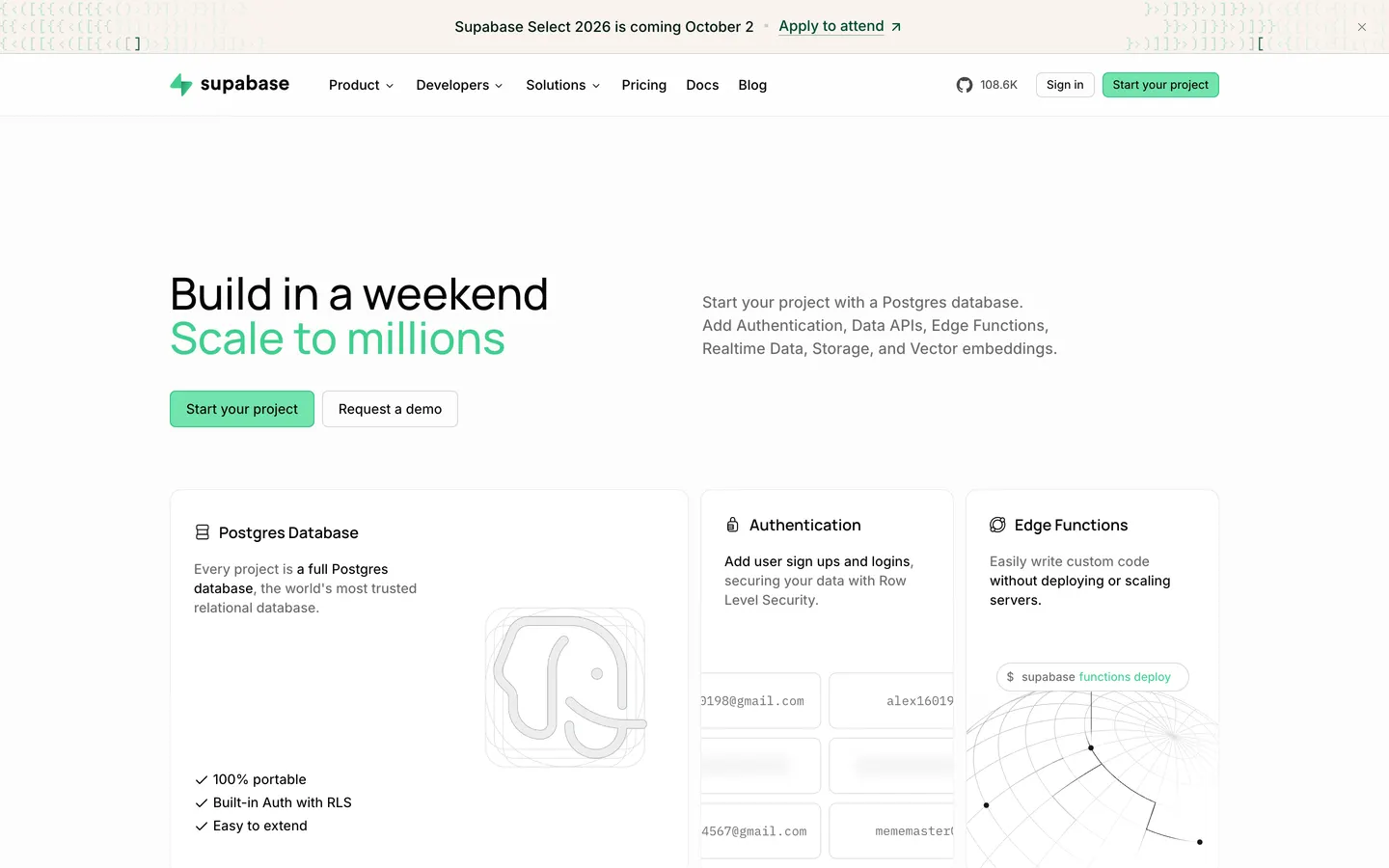The image size is (1389, 868).
Task: Click the green Start your project hero button
Action: click(x=242, y=409)
